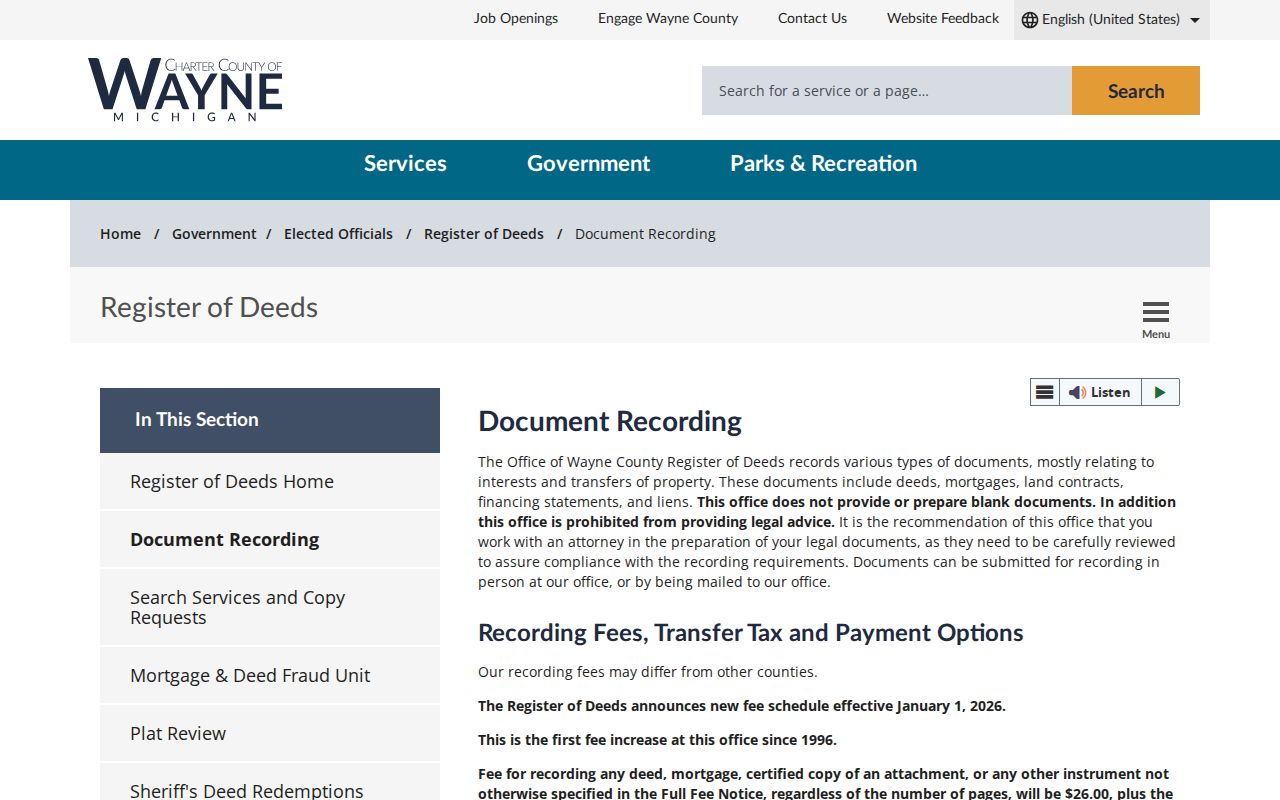
Task: Click the orange Search button
Action: point(1136,91)
